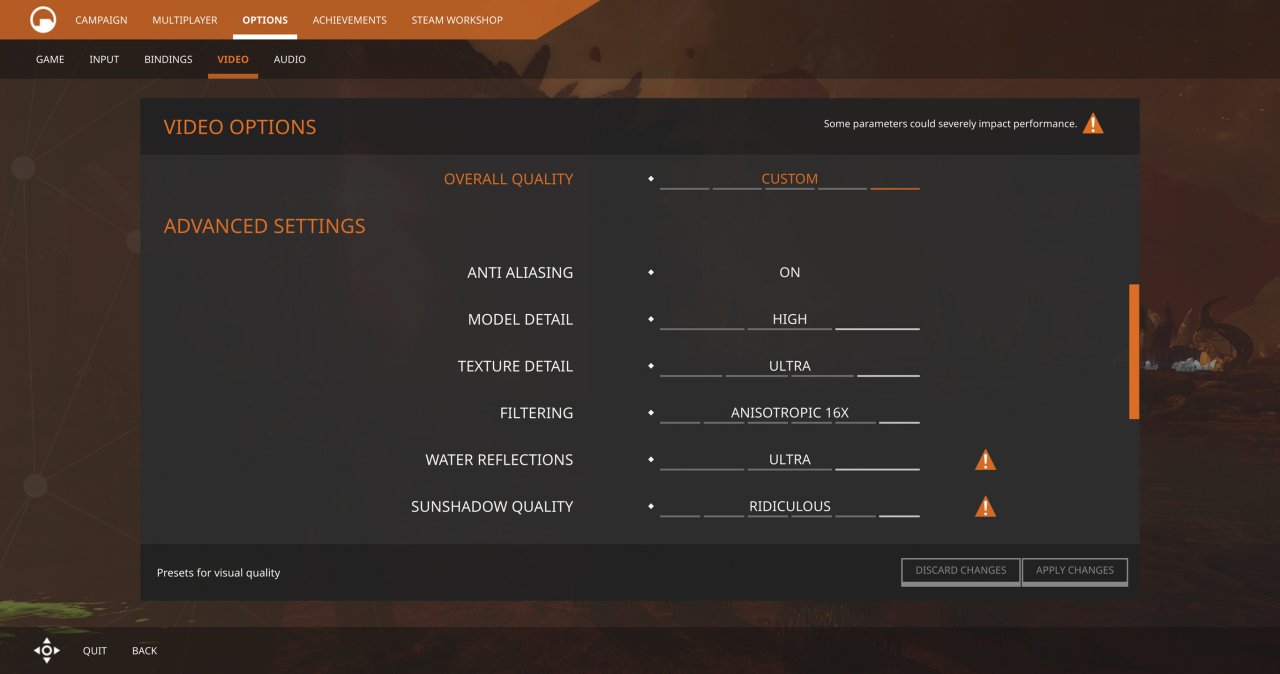The height and width of the screenshot is (674, 1280).
Task: Click the Texture Detail label
Action: pyautogui.click(x=515, y=366)
